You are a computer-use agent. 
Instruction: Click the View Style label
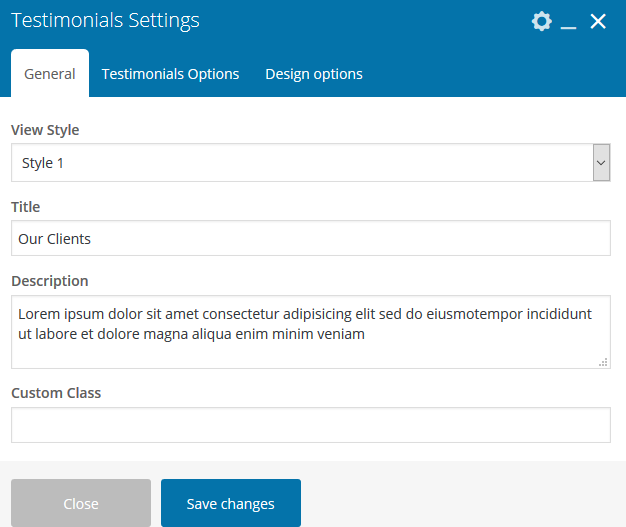click(x=45, y=130)
